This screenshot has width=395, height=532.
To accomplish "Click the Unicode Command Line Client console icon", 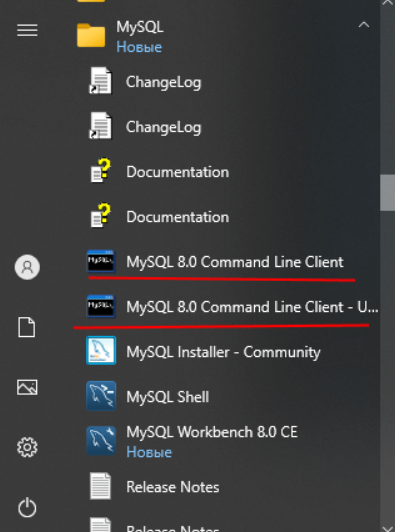I will click(x=101, y=306).
